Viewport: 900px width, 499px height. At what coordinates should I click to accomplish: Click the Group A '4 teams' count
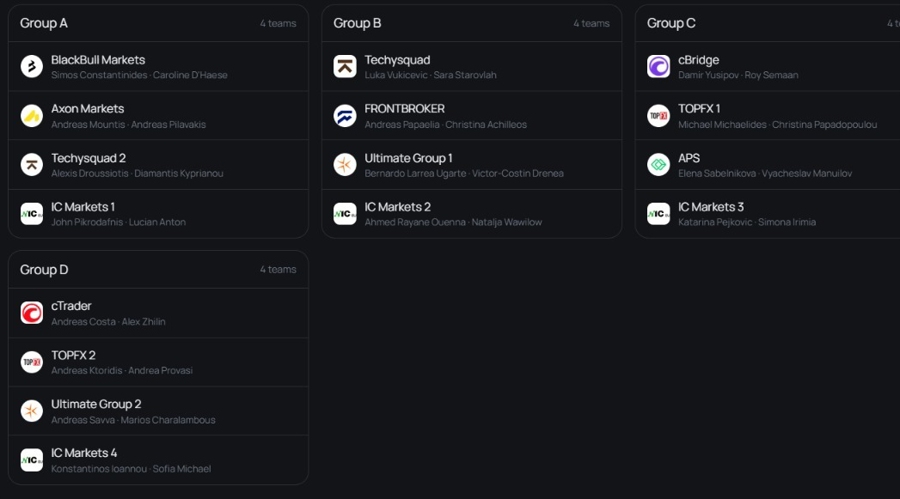pyautogui.click(x=278, y=24)
